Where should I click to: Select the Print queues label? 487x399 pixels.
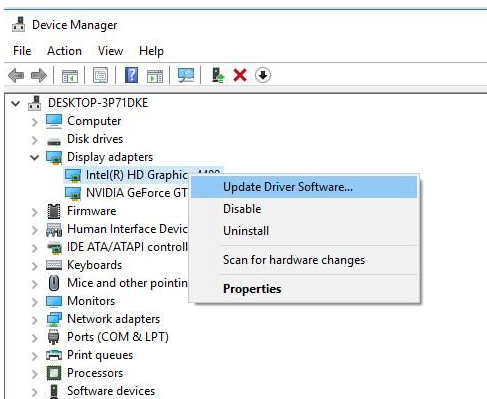(x=100, y=355)
